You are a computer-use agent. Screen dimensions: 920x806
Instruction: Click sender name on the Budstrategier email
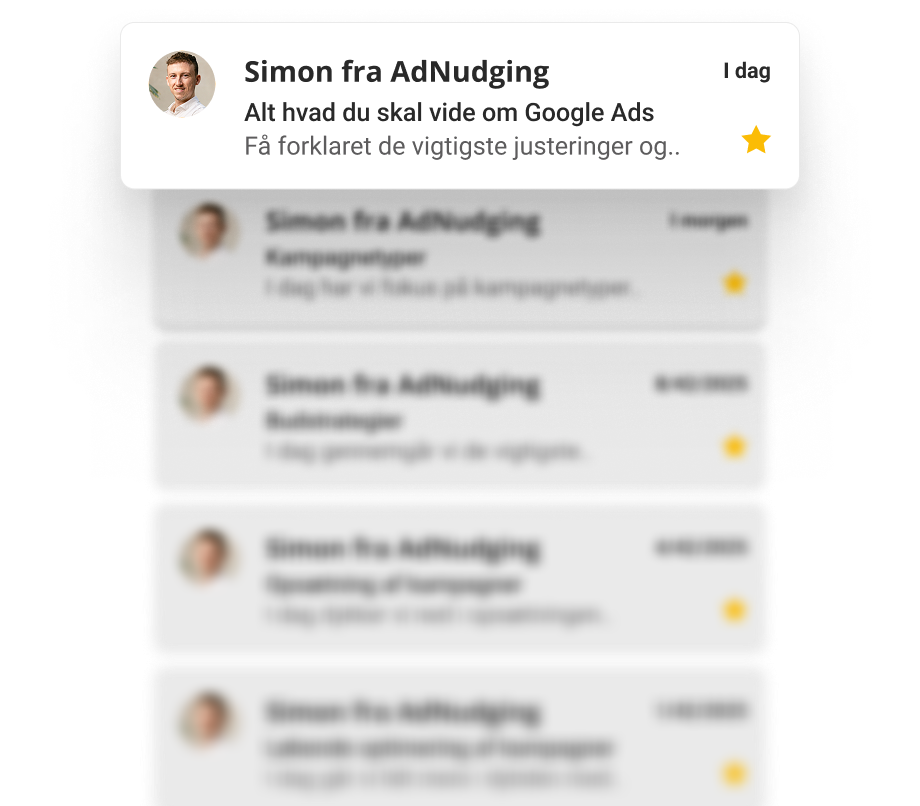click(402, 385)
